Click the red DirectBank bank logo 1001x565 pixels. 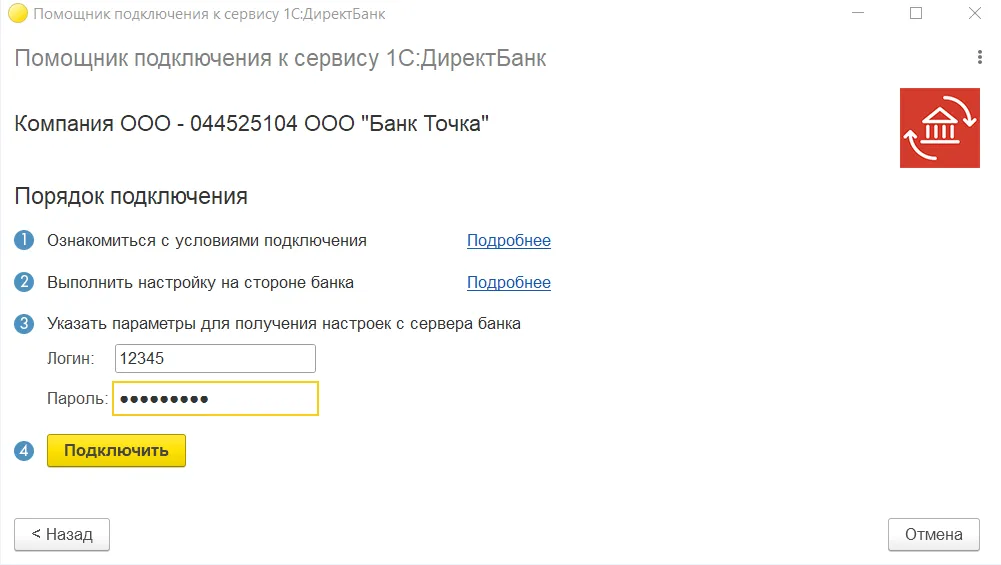click(x=939, y=128)
